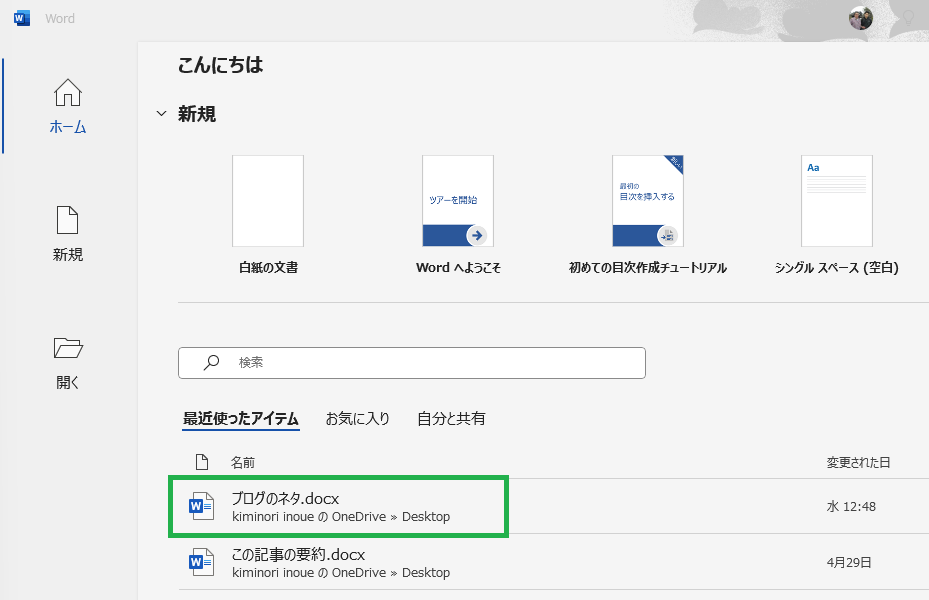Create a 白紙の文書 blank document
The height and width of the screenshot is (600, 929).
(268, 215)
